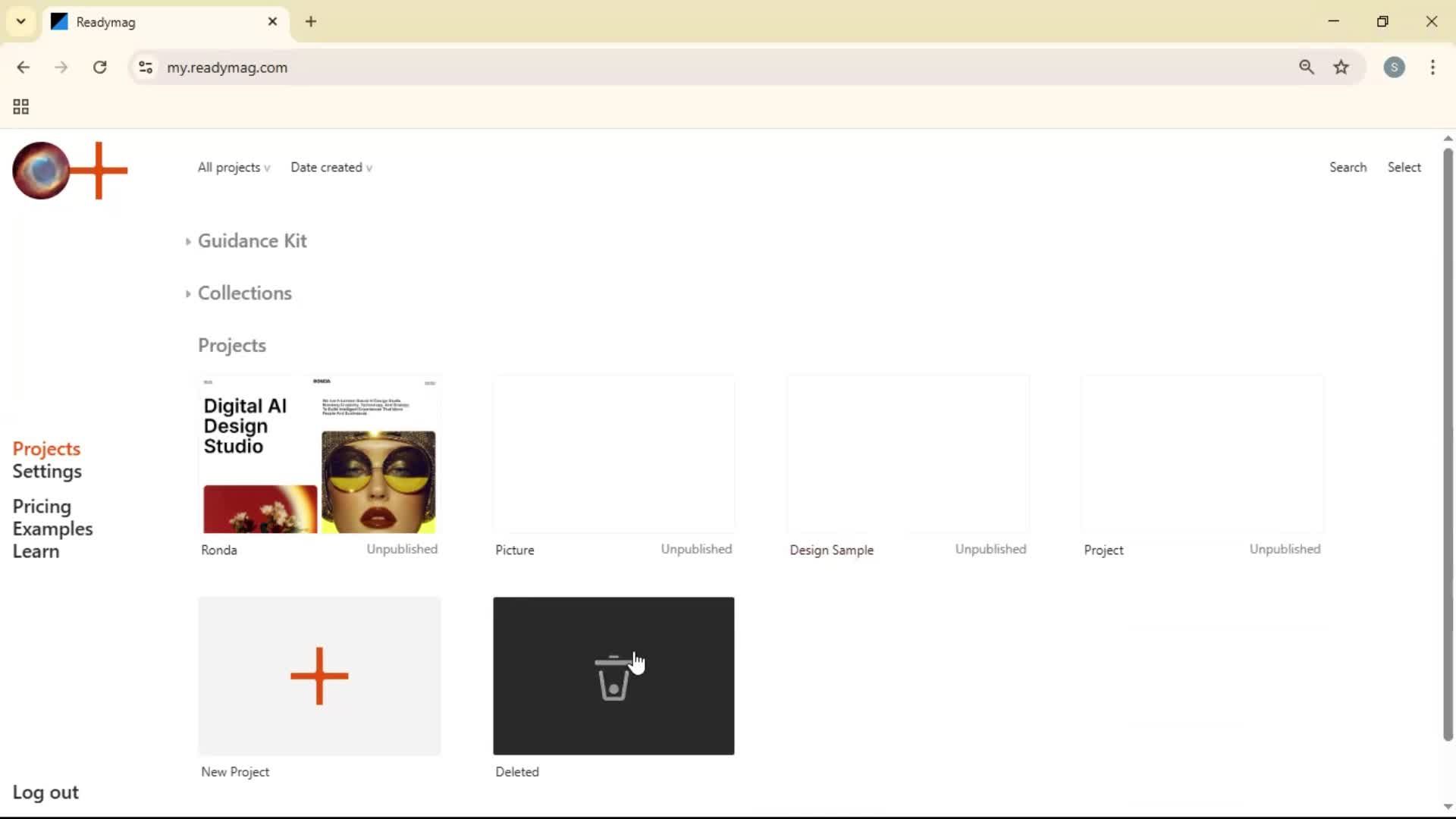This screenshot has height=819, width=1456.
Task: Click the Select option at top right
Action: point(1404,167)
